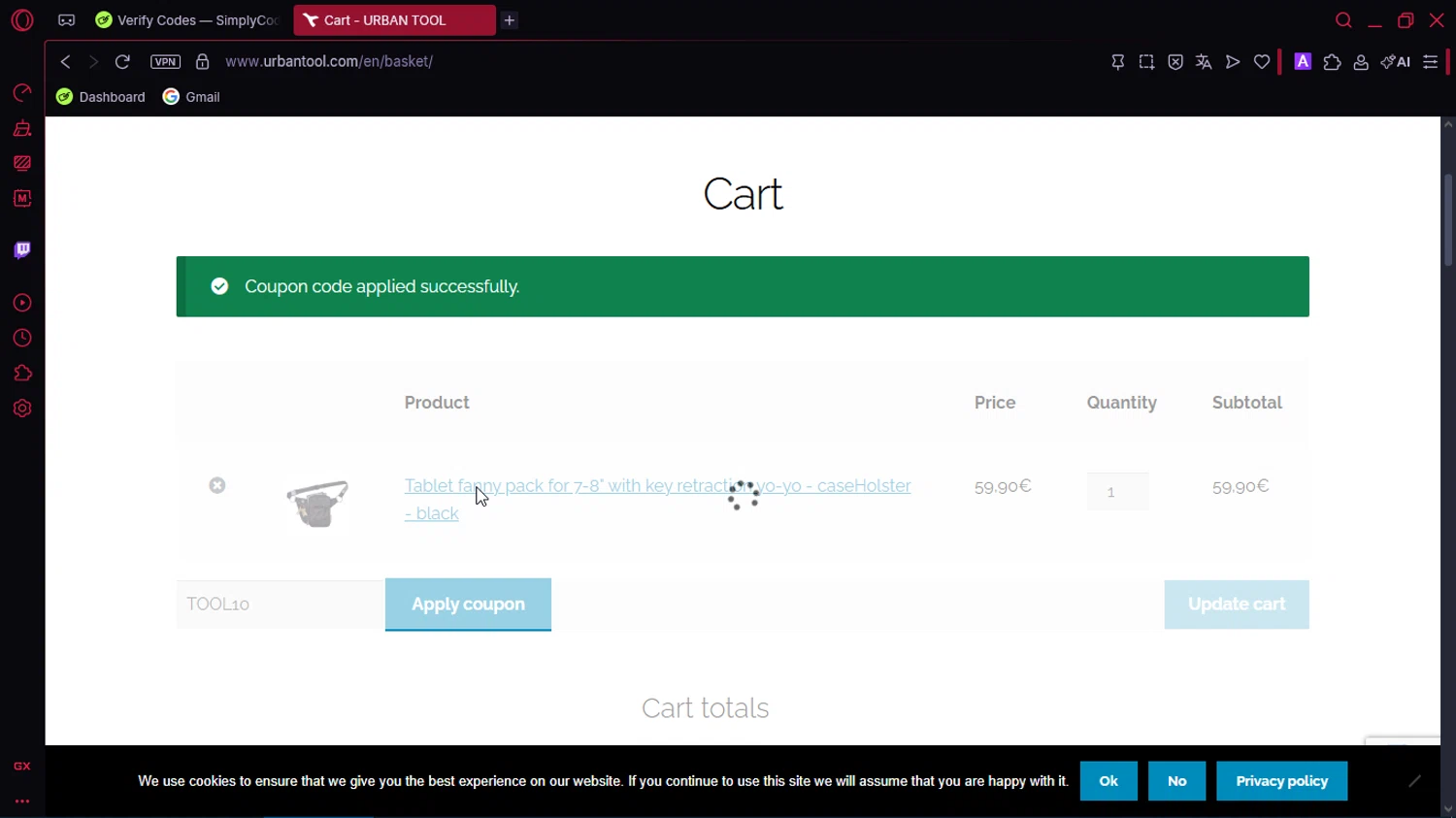Toggle the VPN badge
The height and width of the screenshot is (818, 1456).
pos(165,62)
